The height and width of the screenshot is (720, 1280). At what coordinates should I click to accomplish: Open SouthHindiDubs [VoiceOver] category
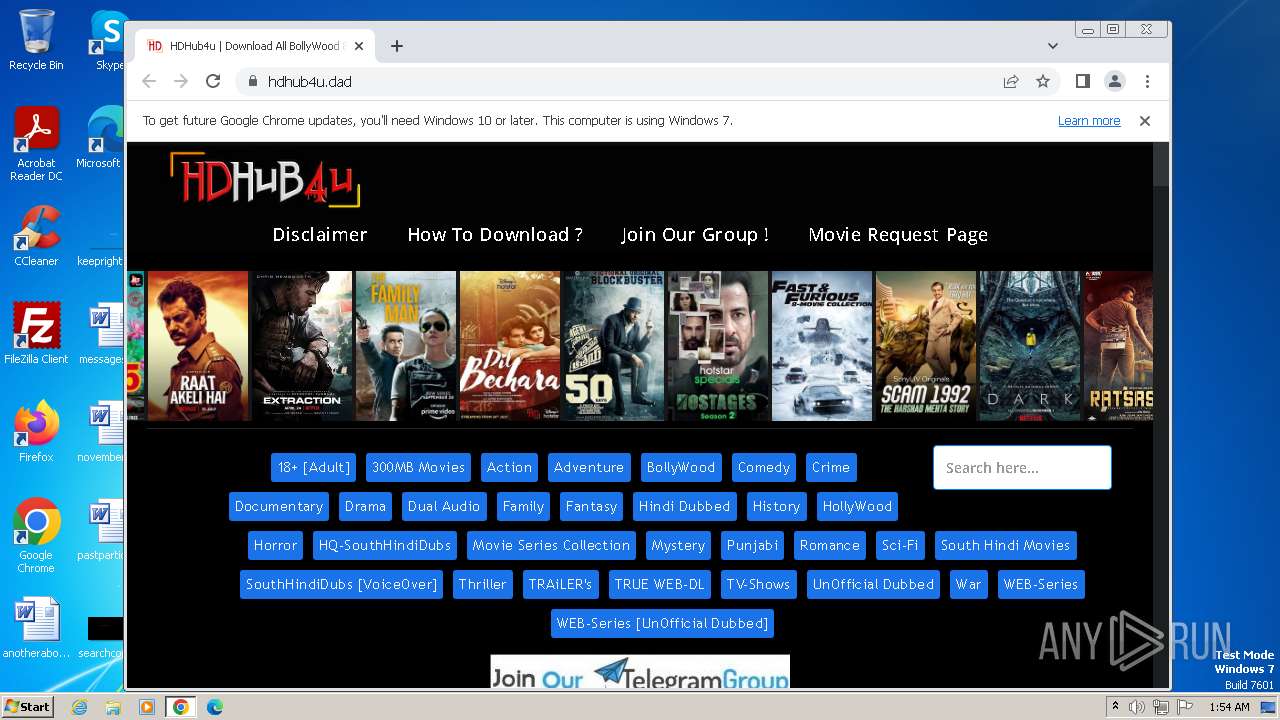click(x=343, y=585)
